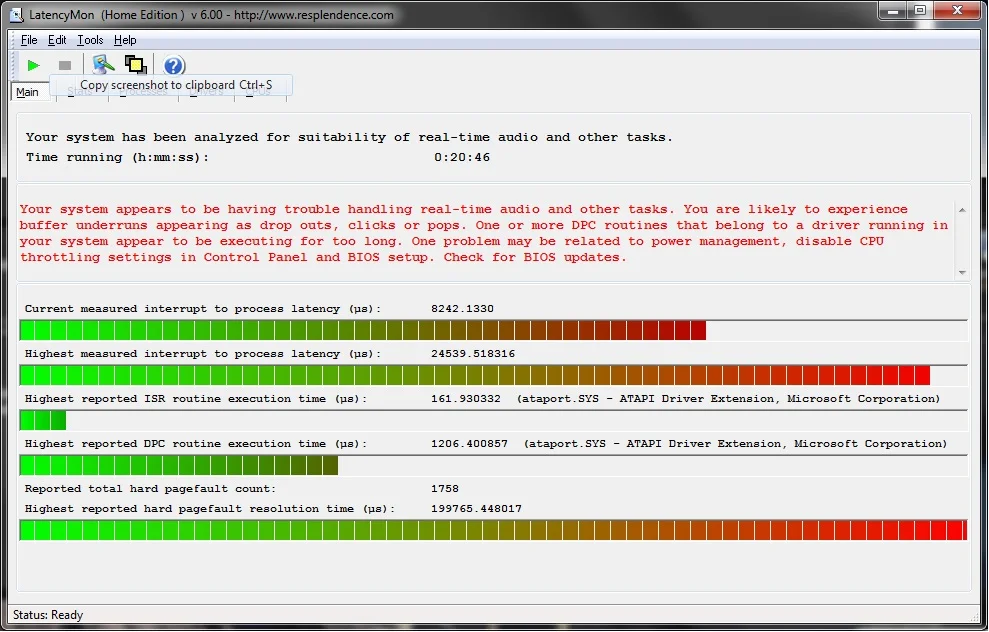
Task: Click the highest interrupt to process latency bar
Action: click(x=493, y=375)
